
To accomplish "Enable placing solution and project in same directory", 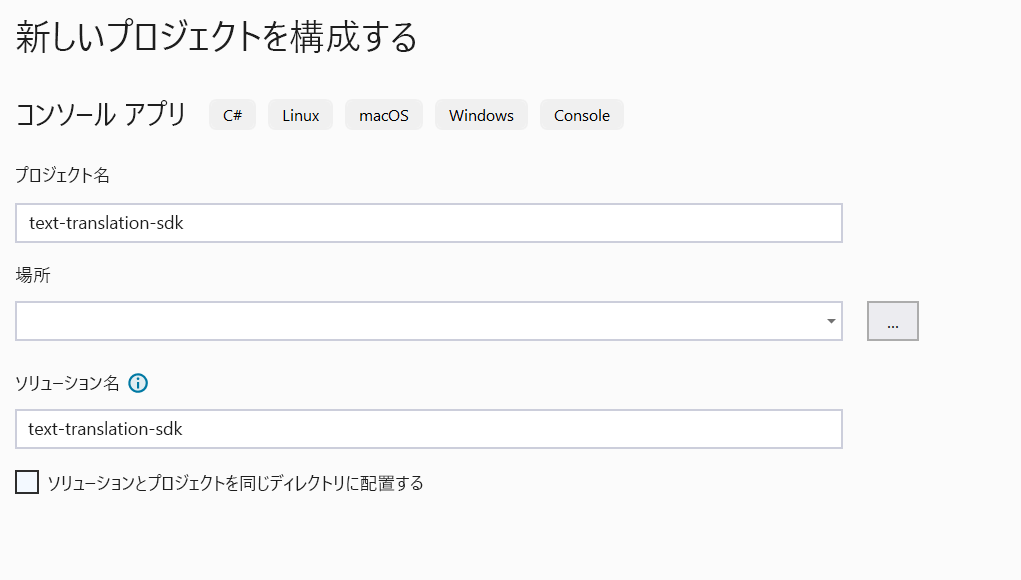I will click(27, 482).
